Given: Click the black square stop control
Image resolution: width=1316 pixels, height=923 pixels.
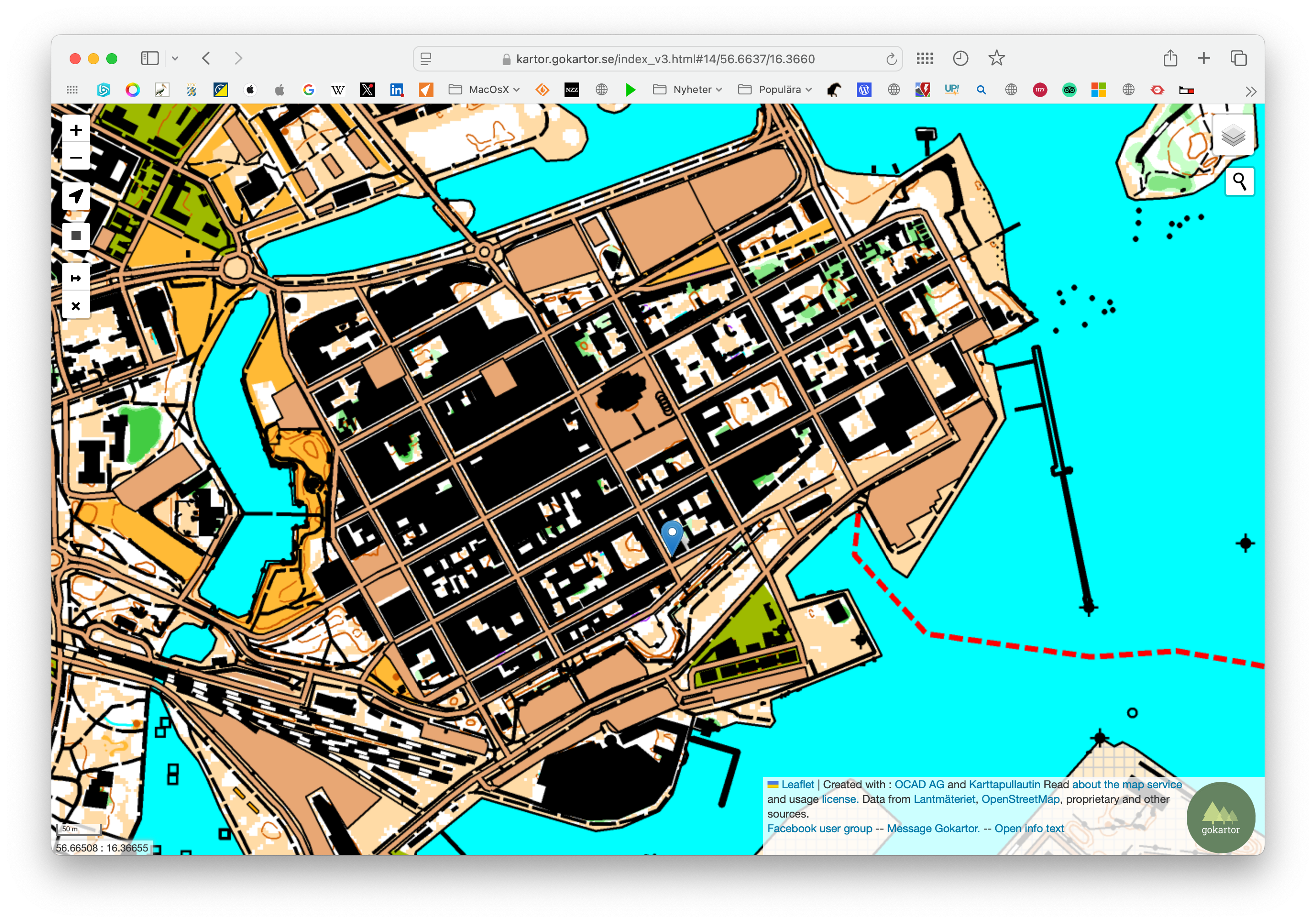Looking at the screenshot, I should 76,236.
